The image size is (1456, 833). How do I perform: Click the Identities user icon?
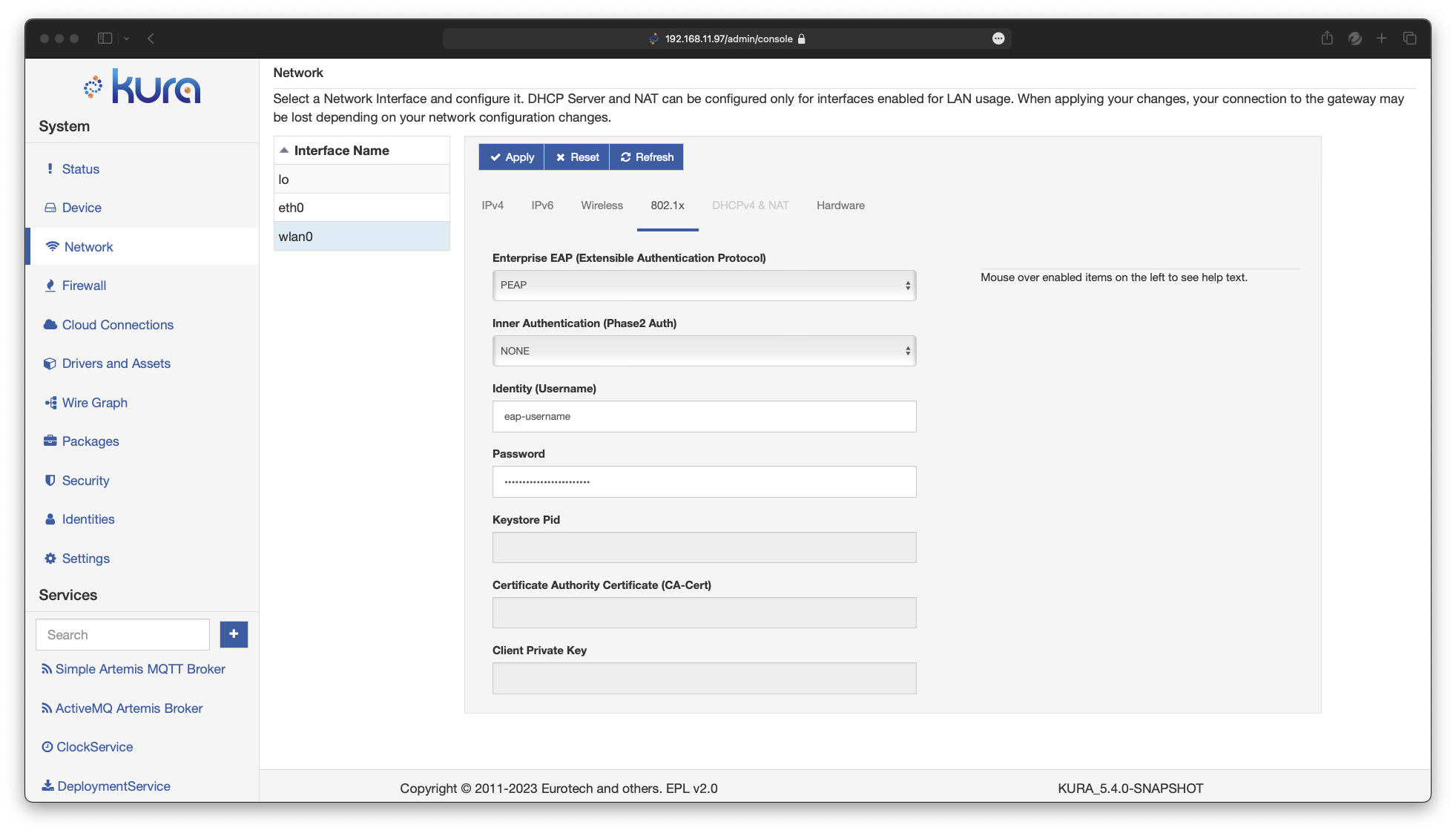(50, 519)
